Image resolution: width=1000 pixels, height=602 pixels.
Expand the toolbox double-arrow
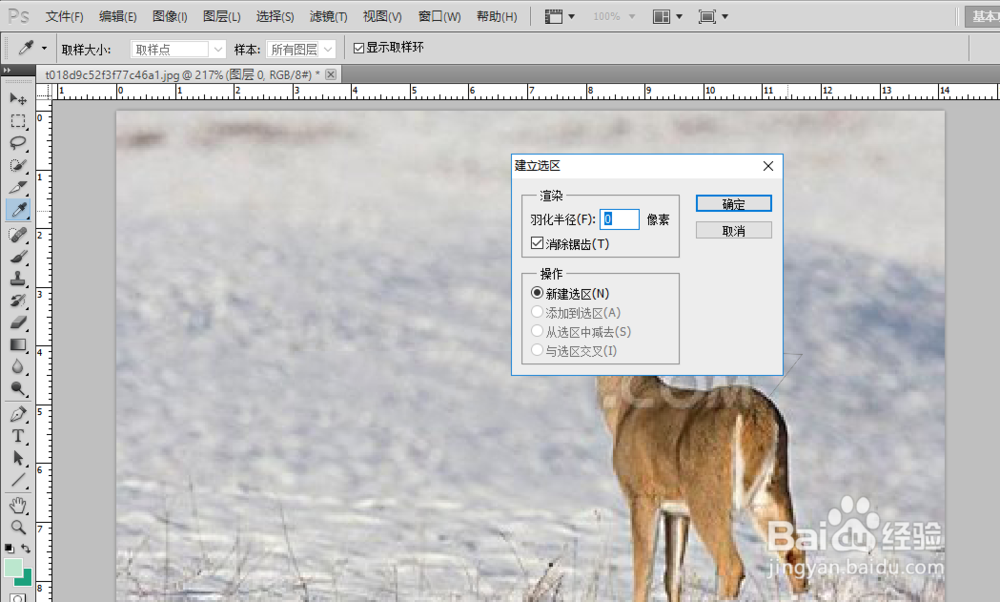pos(7,70)
